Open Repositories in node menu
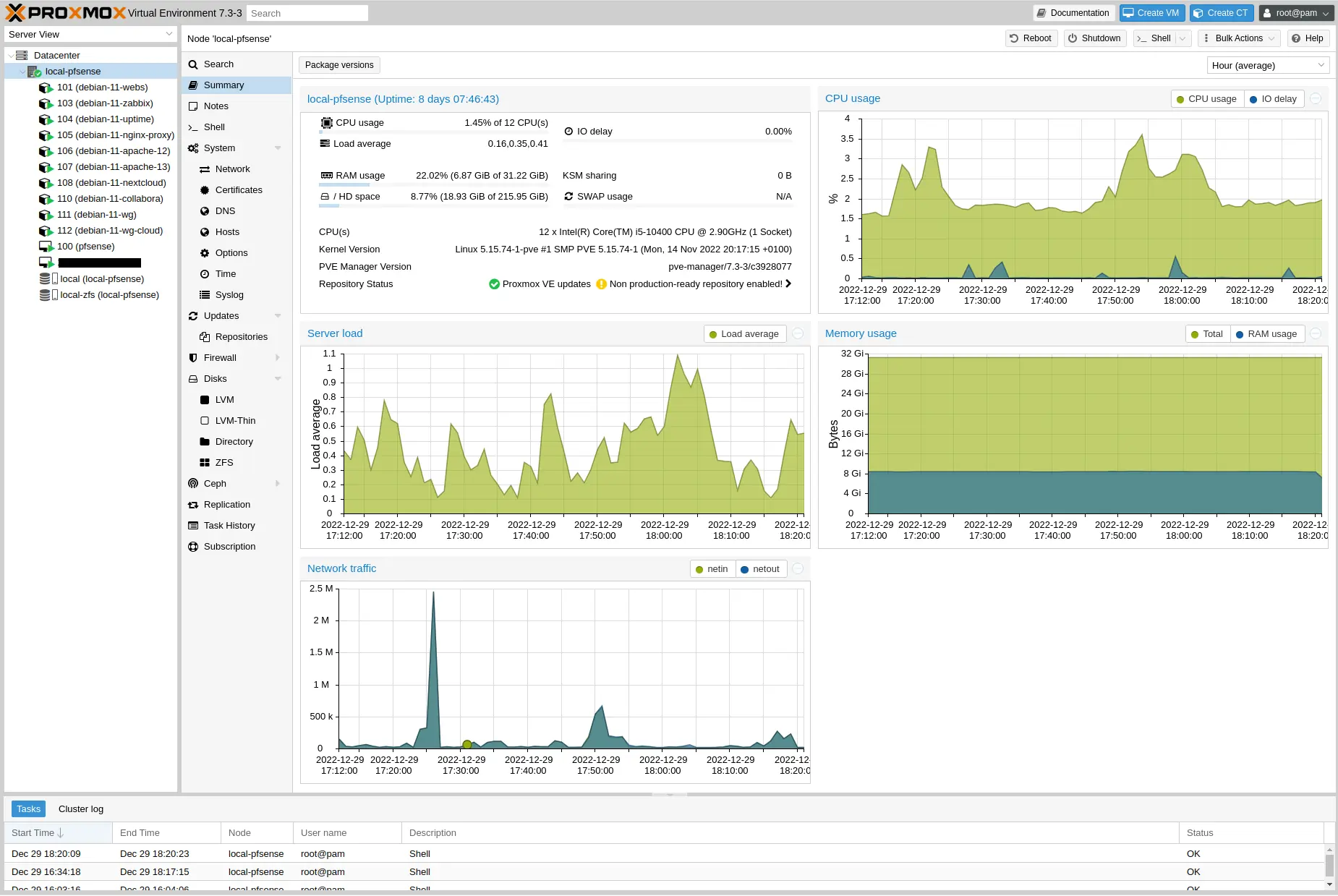Viewport: 1338px width, 896px height. tap(237, 337)
